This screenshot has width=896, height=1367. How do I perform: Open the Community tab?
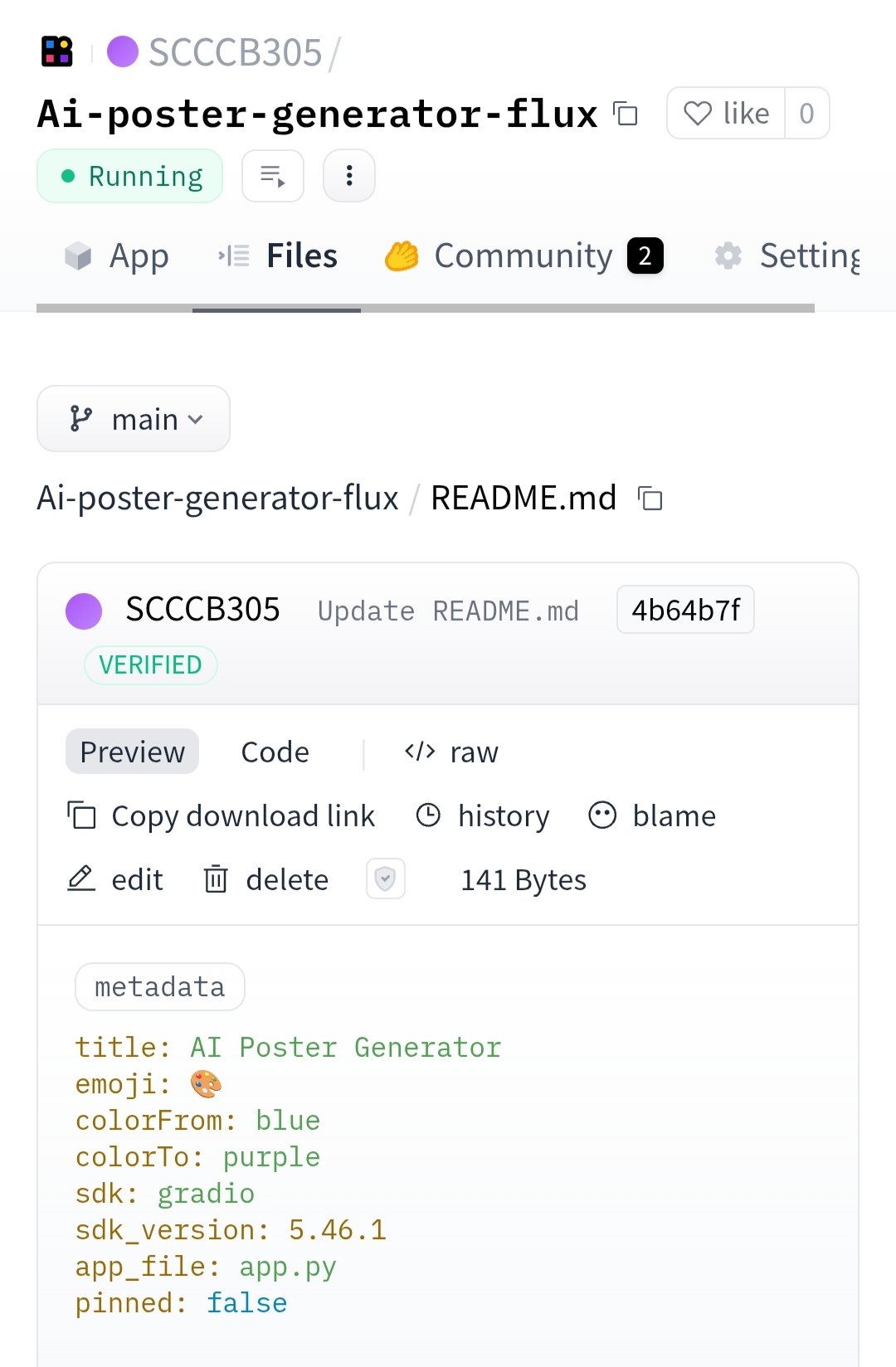(x=523, y=255)
